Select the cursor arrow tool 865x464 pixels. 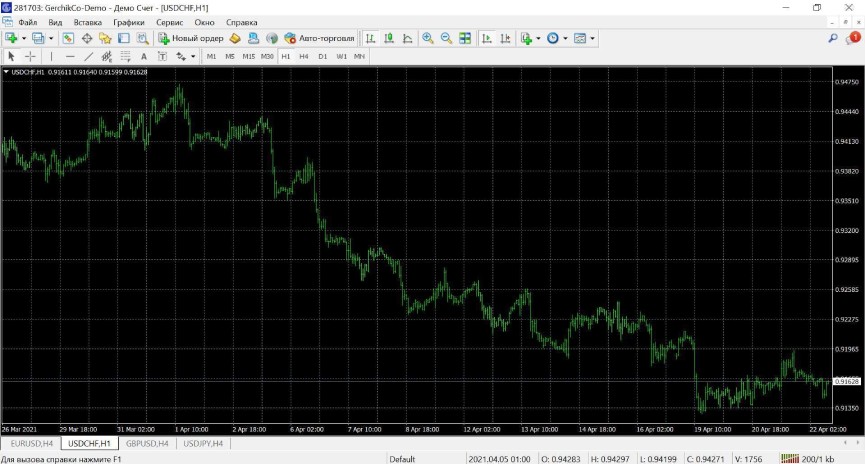(11, 56)
